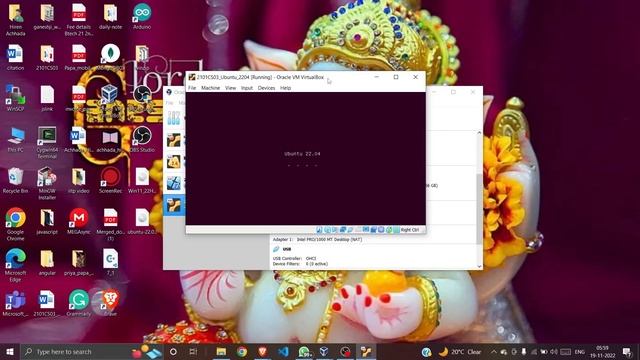
Task: Click USB devices icon in VM status bar
Action: click(x=350, y=230)
